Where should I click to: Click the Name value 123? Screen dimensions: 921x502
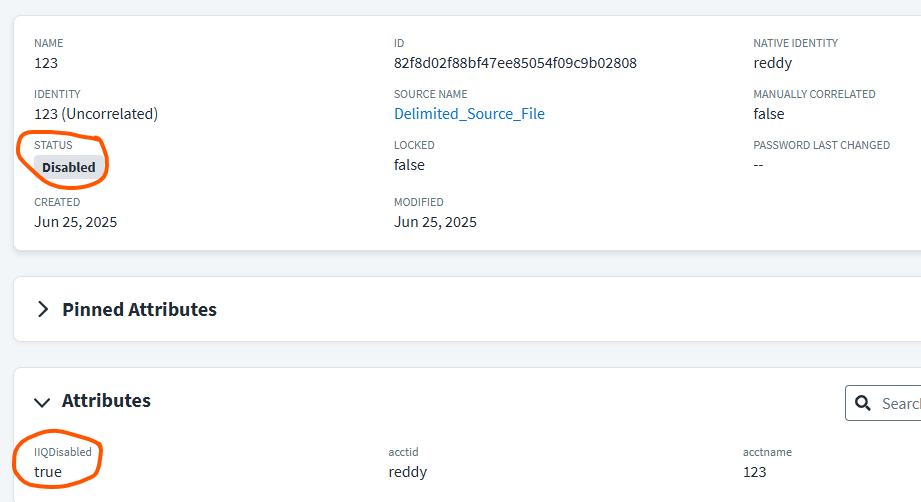(x=46, y=63)
